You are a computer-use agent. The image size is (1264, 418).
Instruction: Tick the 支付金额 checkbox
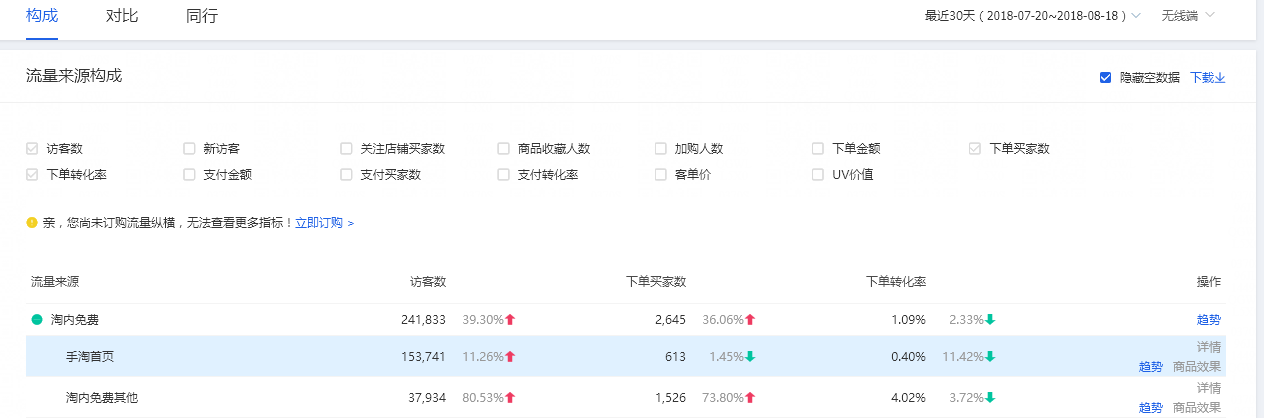tap(189, 175)
